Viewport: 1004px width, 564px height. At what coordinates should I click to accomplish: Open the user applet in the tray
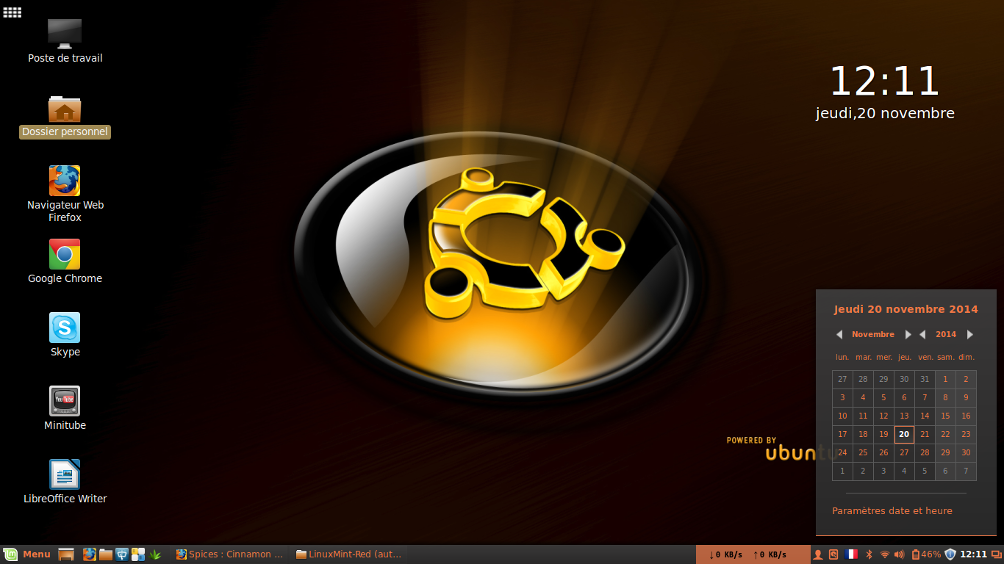[818, 554]
